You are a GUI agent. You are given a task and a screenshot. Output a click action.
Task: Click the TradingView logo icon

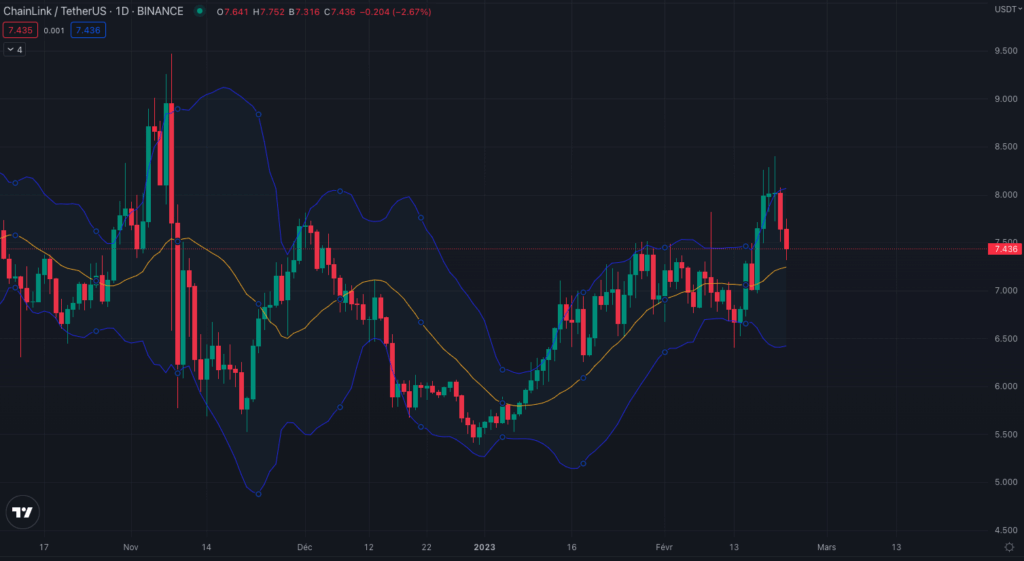point(22,512)
